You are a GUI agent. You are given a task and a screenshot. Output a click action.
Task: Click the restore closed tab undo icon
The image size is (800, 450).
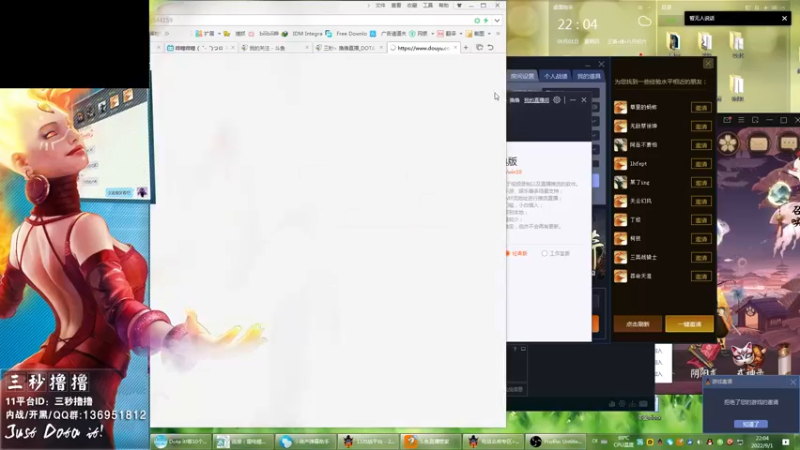(490, 47)
